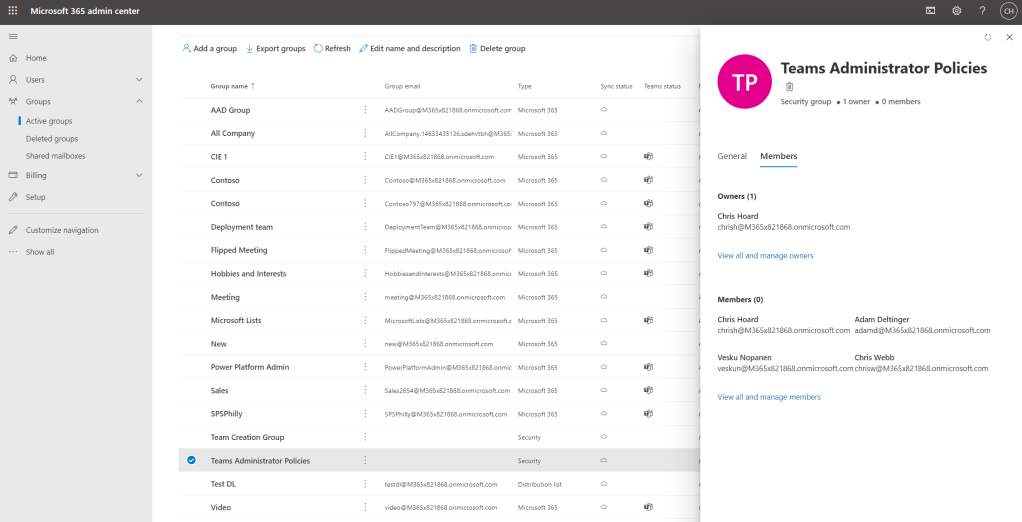1022x522 pixels.
Task: Select the Members tab
Action: [778, 157]
